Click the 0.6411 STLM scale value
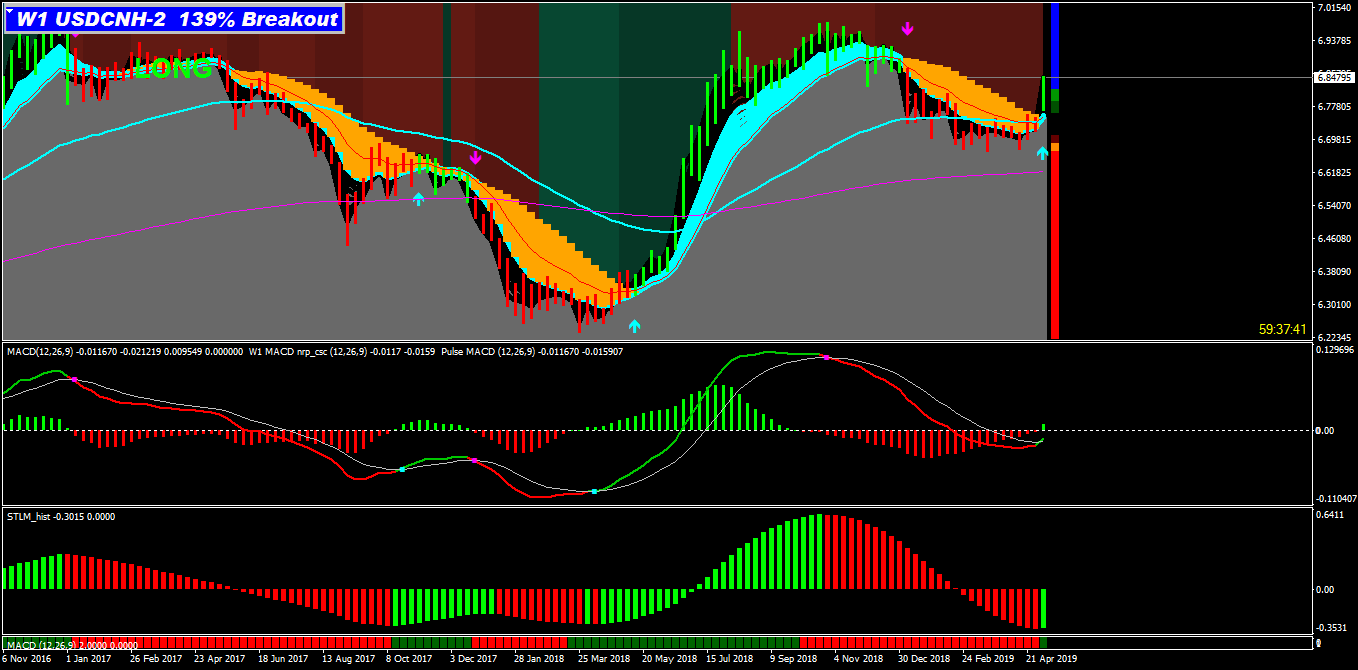Screen dimensions: 1358x670 point(1330,515)
